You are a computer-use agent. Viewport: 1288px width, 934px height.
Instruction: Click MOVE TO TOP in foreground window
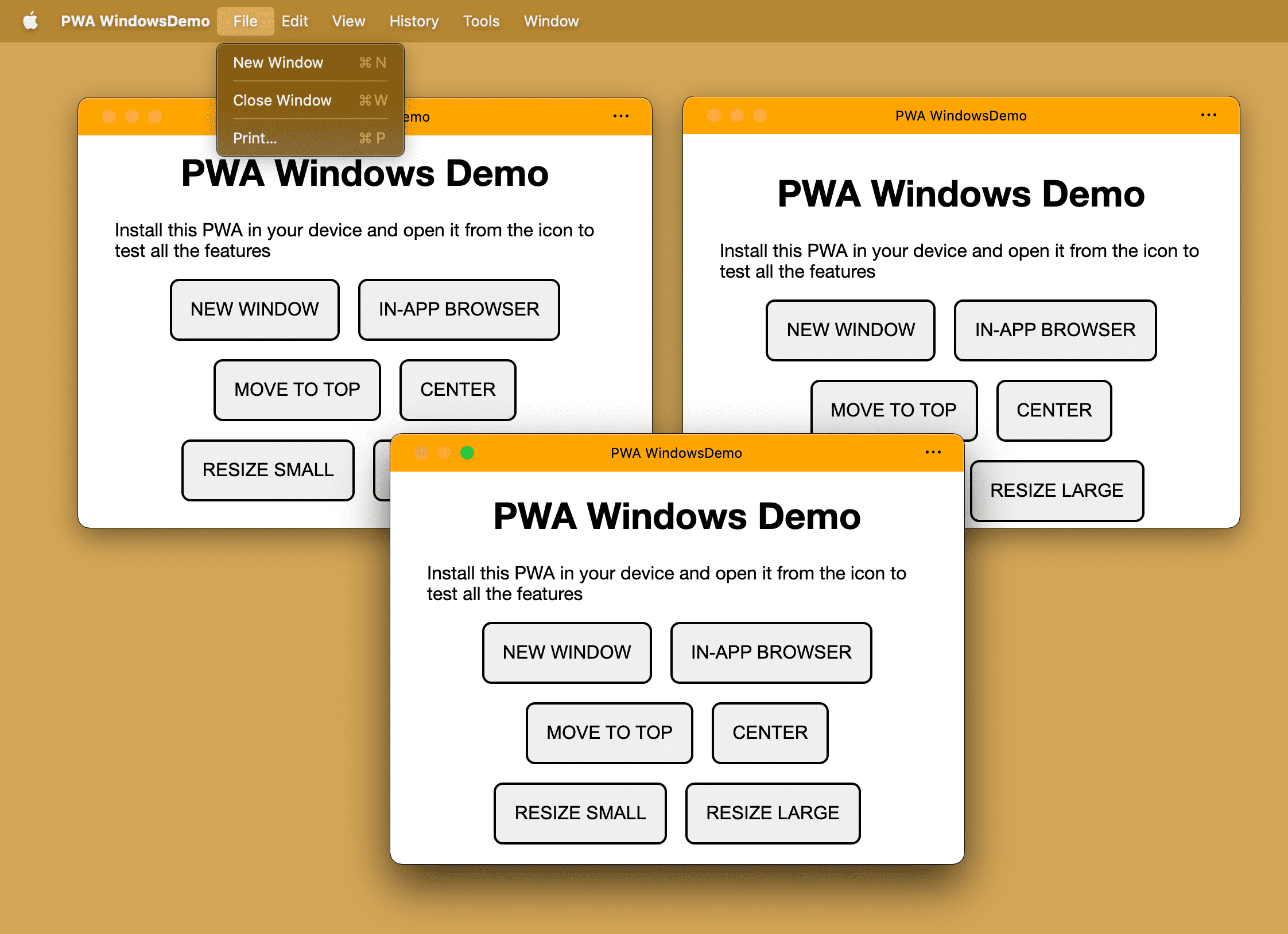pos(609,732)
